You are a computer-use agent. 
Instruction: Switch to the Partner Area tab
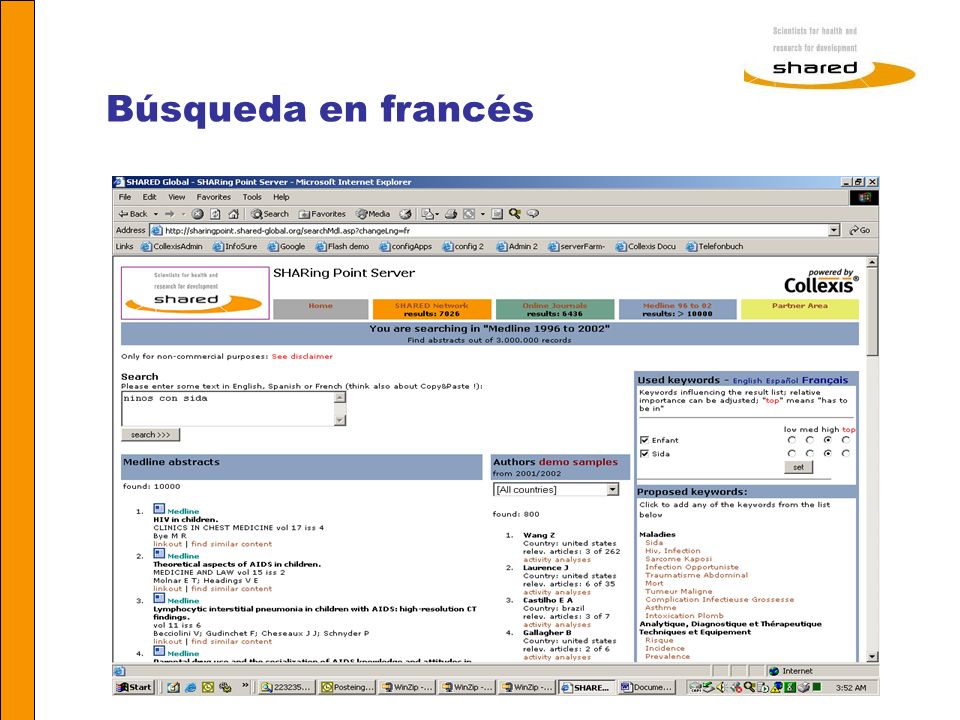[x=800, y=309]
